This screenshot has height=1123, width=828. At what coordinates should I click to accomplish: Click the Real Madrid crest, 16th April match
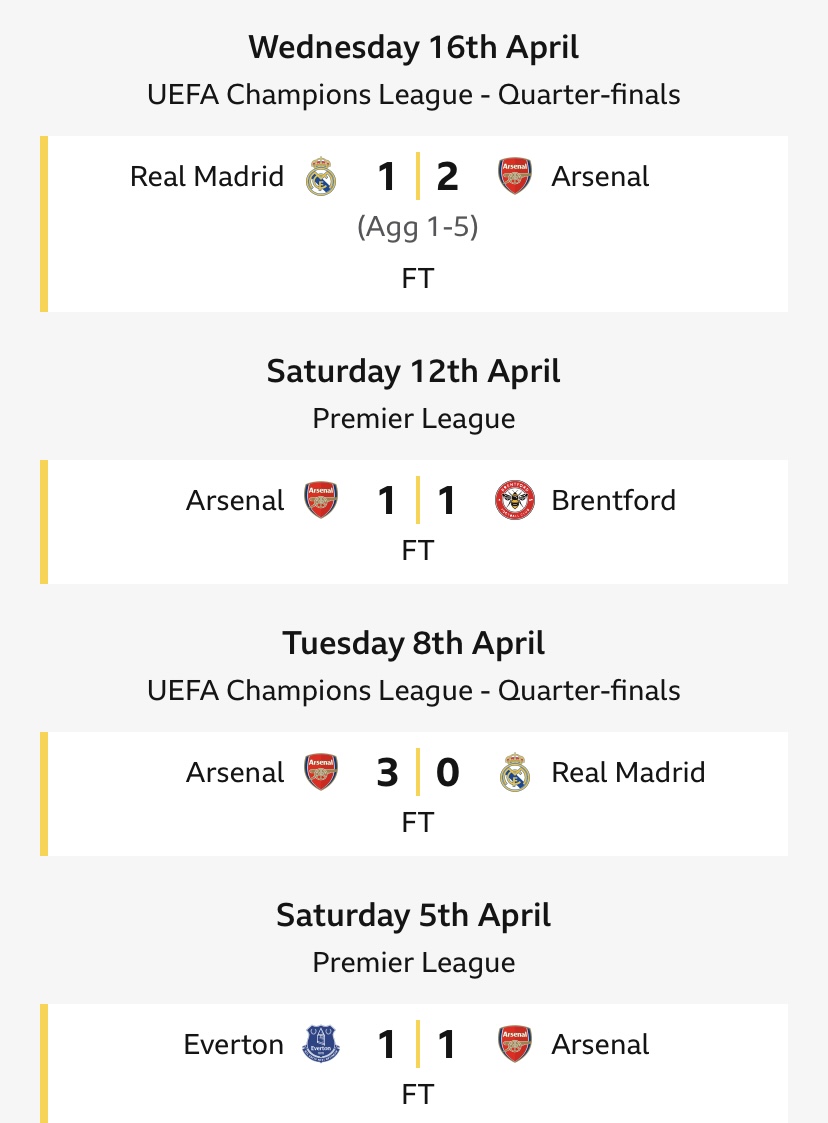point(321,176)
